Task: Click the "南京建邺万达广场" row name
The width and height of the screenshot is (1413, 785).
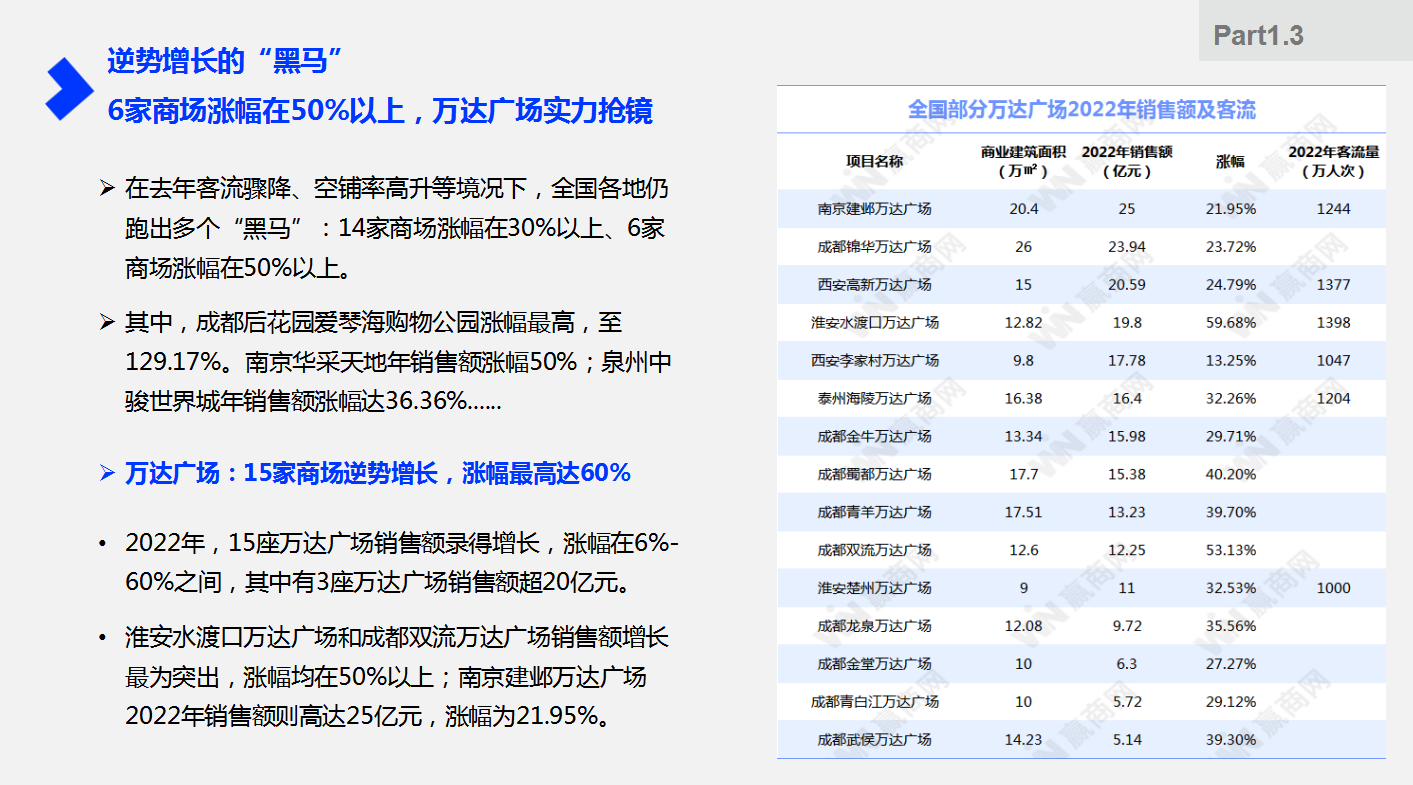Action: [x=874, y=209]
